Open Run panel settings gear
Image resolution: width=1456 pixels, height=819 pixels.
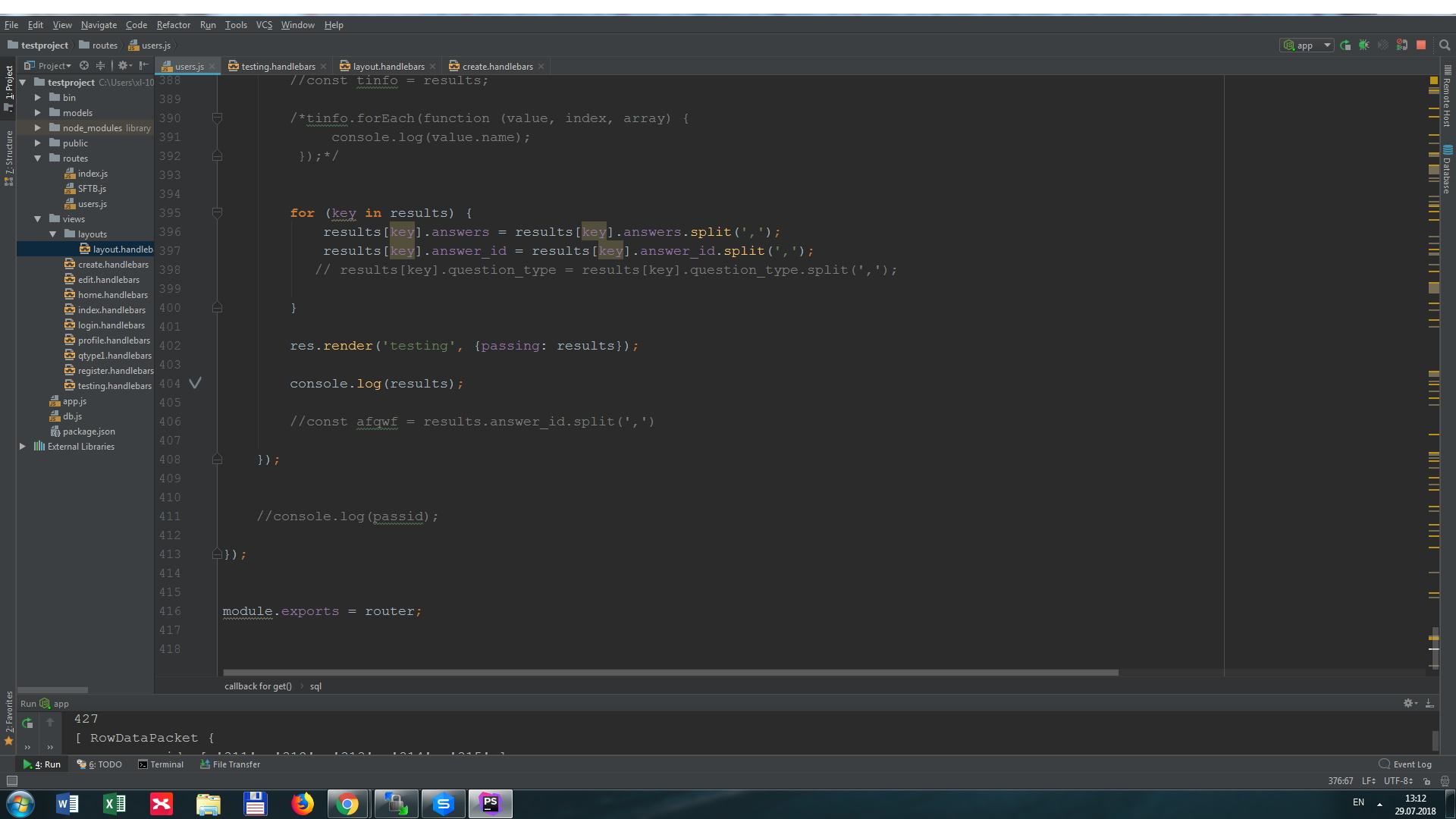(1410, 704)
